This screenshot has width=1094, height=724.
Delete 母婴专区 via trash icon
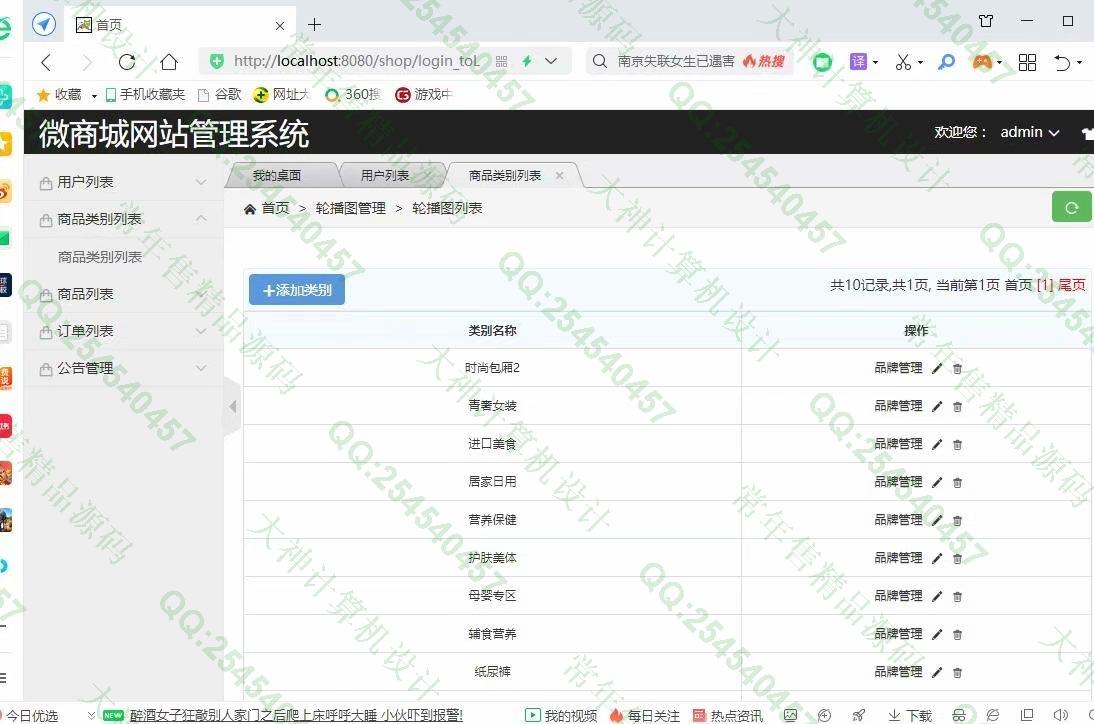[x=957, y=596]
